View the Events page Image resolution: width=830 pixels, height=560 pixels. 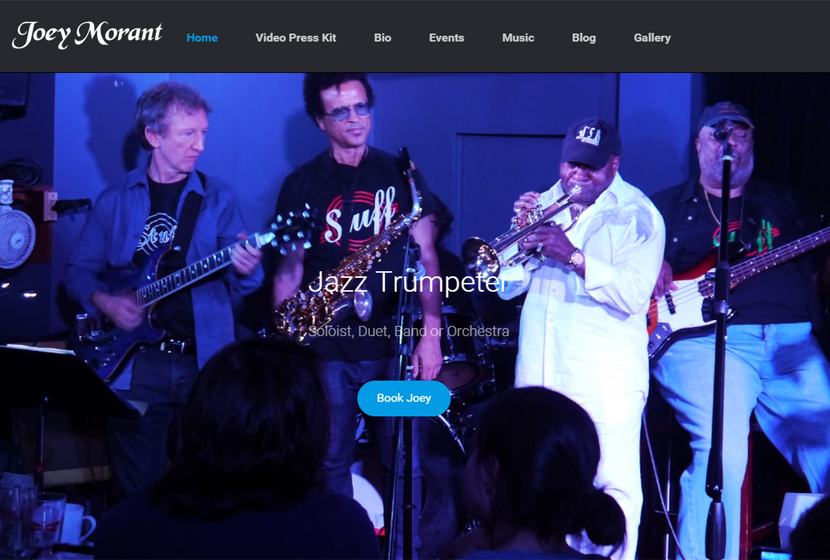(x=447, y=38)
